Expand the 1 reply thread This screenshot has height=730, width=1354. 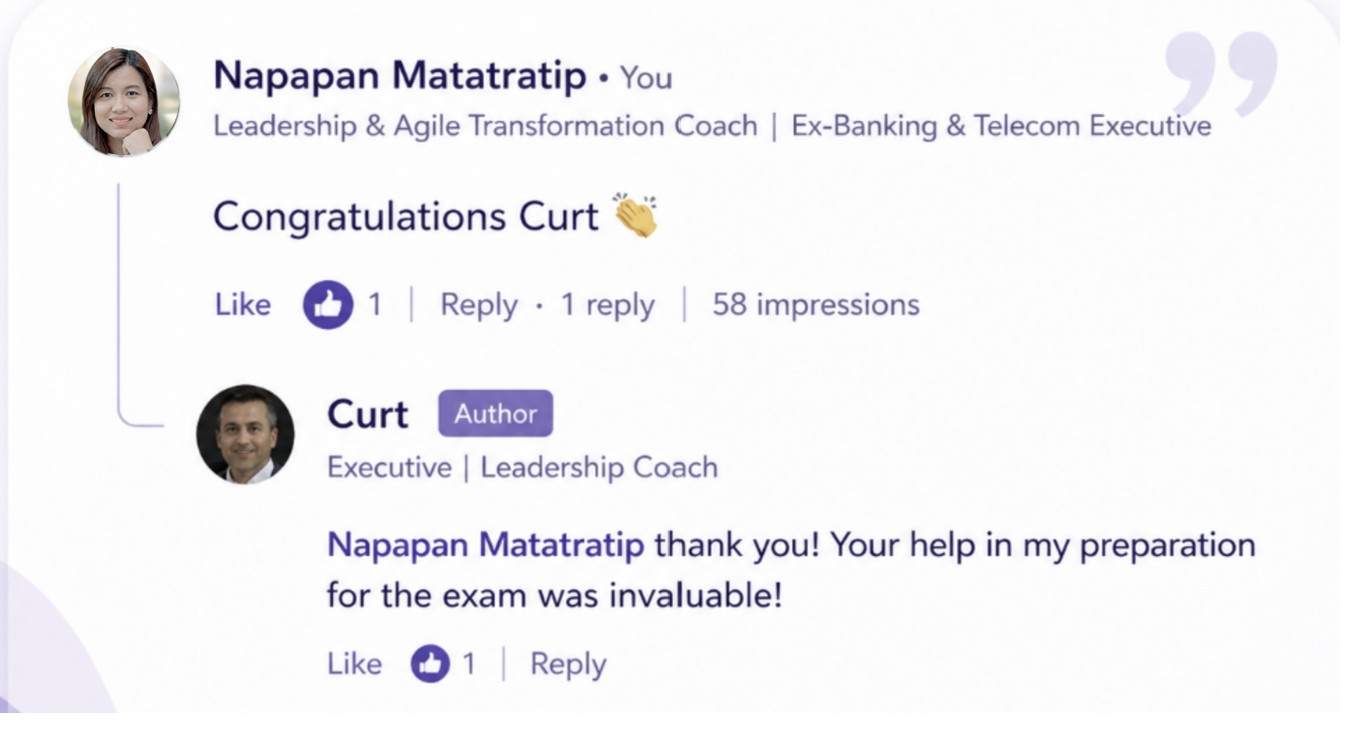click(607, 306)
